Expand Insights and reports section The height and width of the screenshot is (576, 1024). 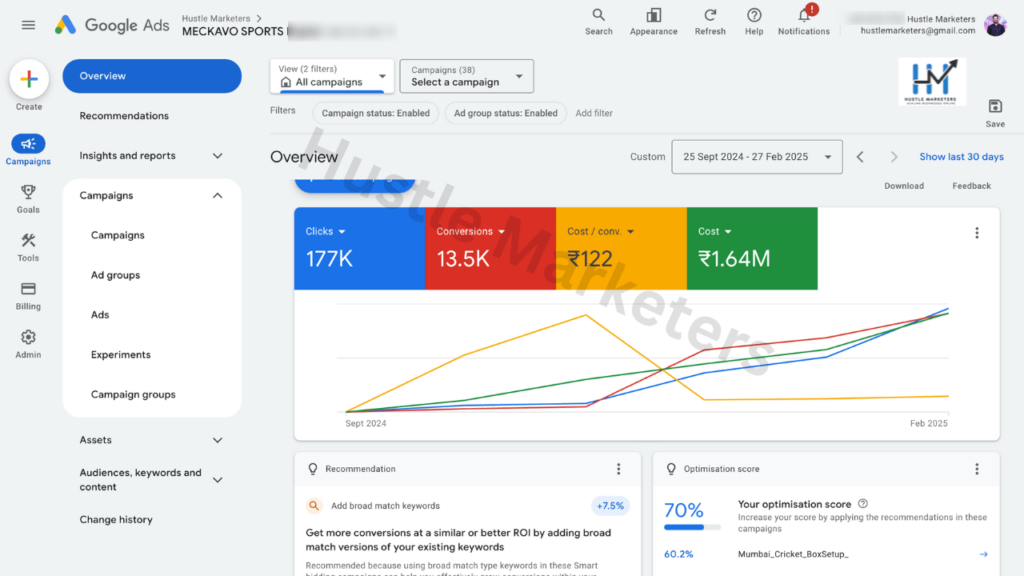[x=217, y=156]
